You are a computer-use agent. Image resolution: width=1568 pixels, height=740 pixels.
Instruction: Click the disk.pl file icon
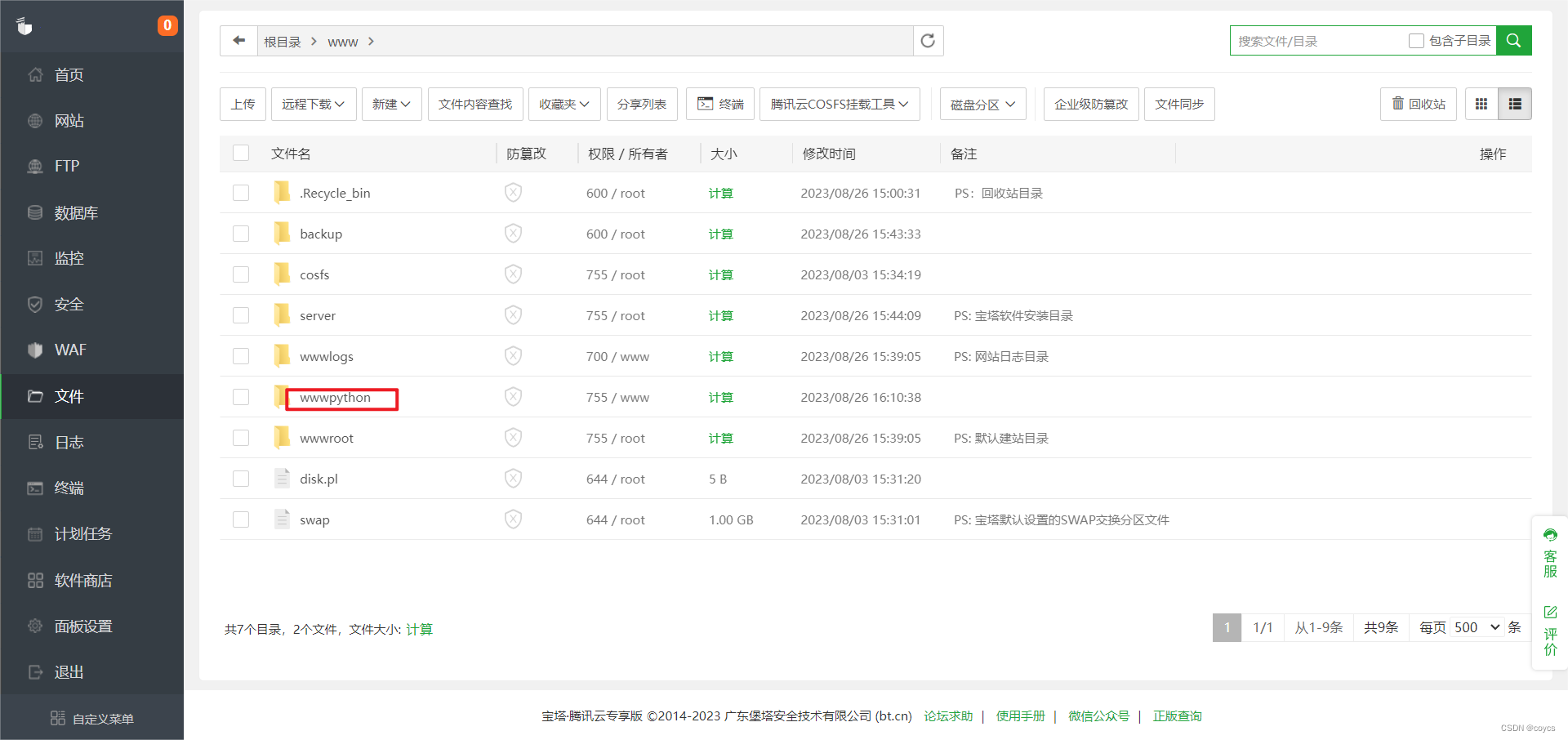click(x=282, y=478)
